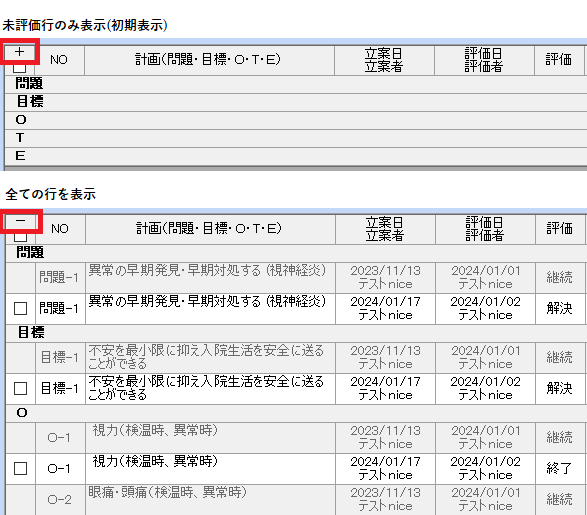This screenshot has height=515, width=587.
Task: Select the 問題 group row in the bottom table
Action: [x=296, y=253]
